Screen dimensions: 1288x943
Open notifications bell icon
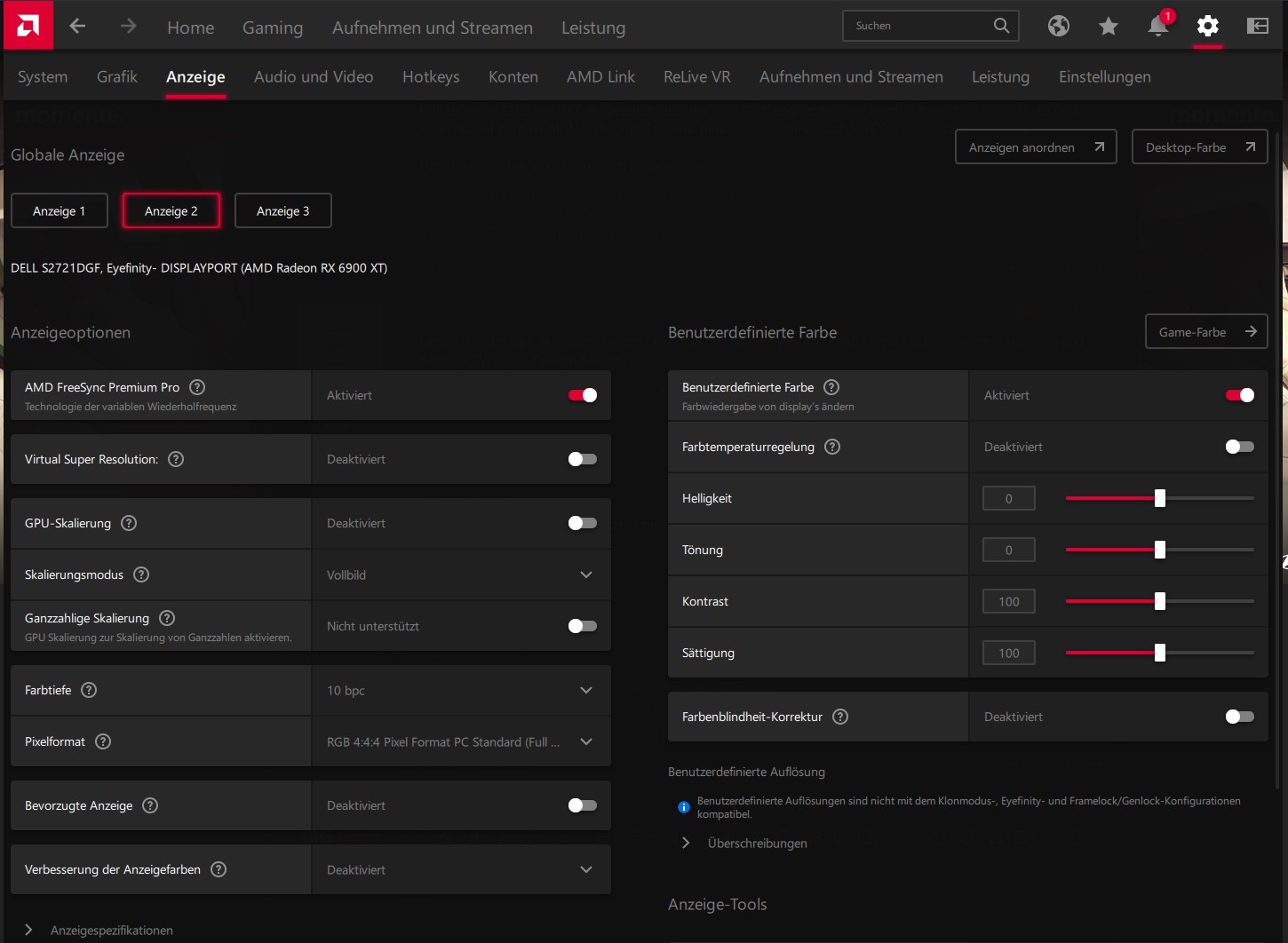pos(1158,26)
